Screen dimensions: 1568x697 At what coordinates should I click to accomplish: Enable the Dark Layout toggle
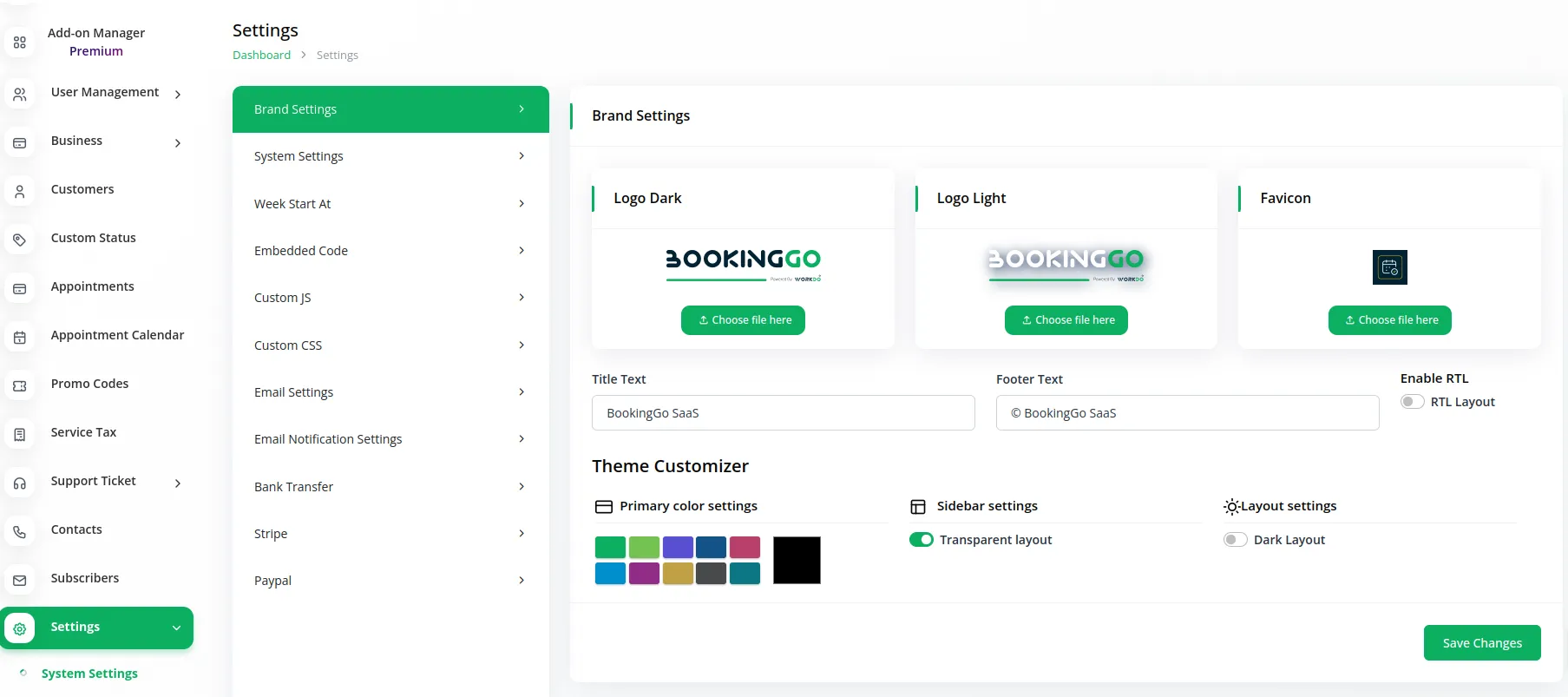pos(1235,540)
